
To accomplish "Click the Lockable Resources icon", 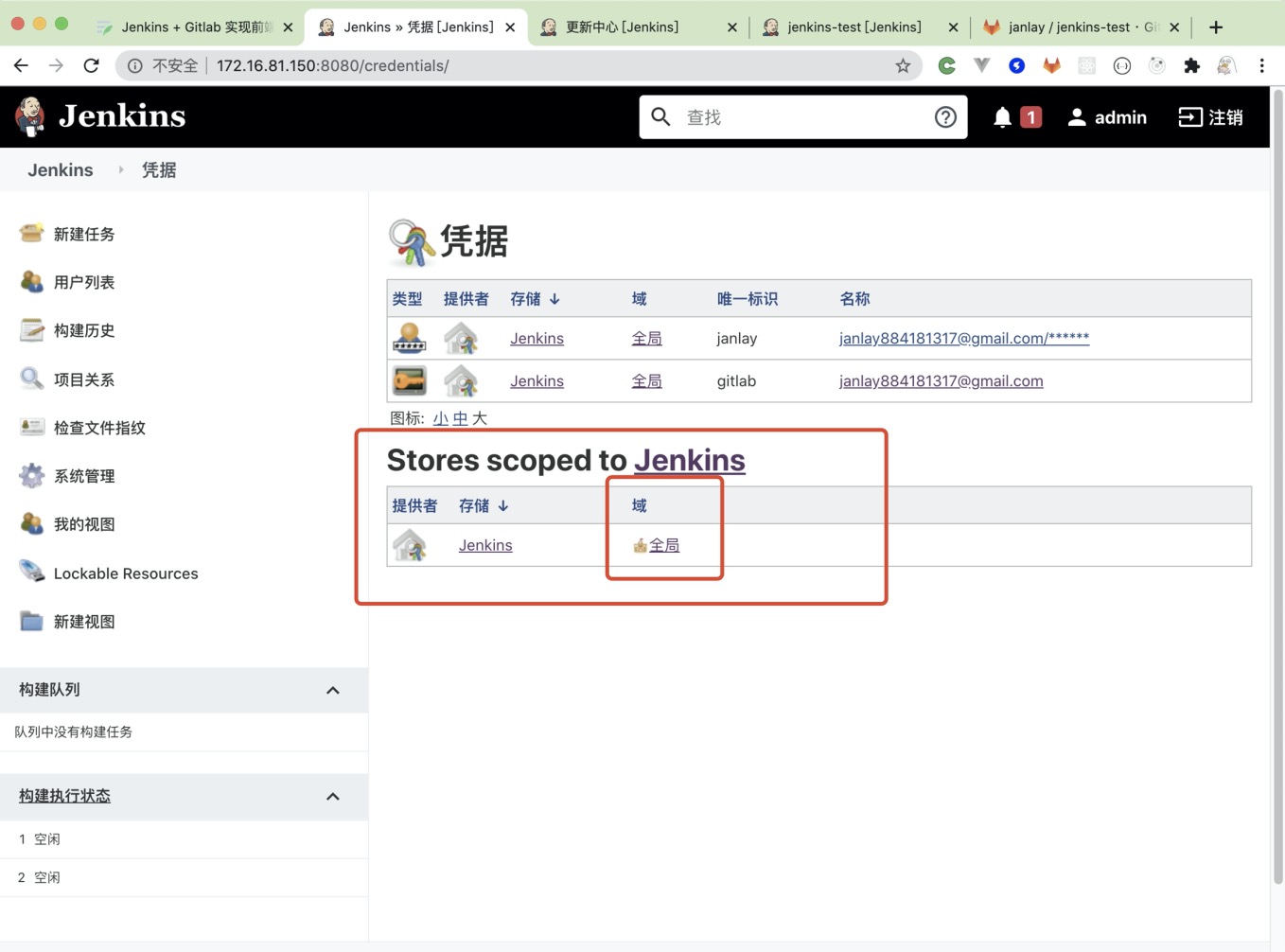I will pyautogui.click(x=31, y=573).
